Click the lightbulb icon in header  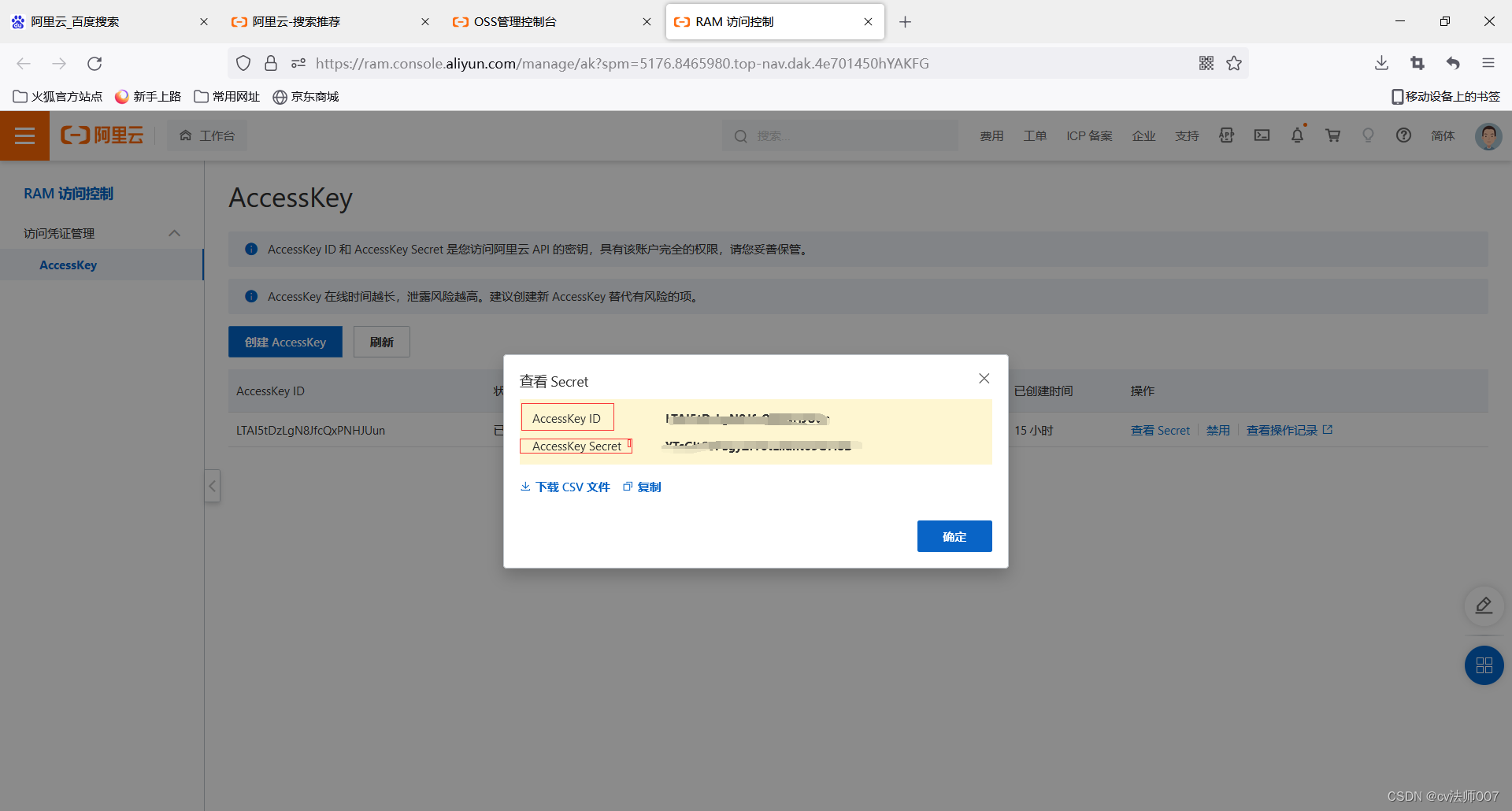click(x=1368, y=135)
